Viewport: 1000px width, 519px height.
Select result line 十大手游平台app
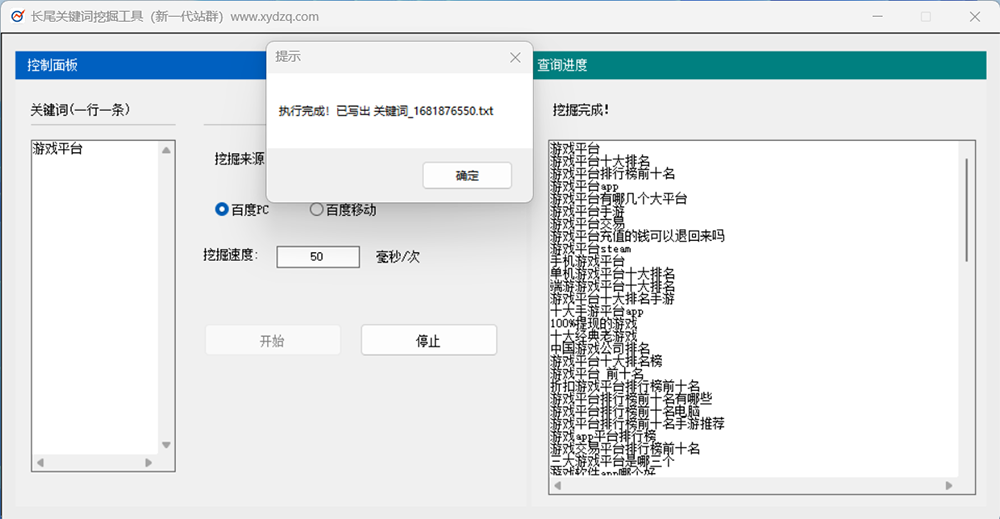(x=597, y=311)
